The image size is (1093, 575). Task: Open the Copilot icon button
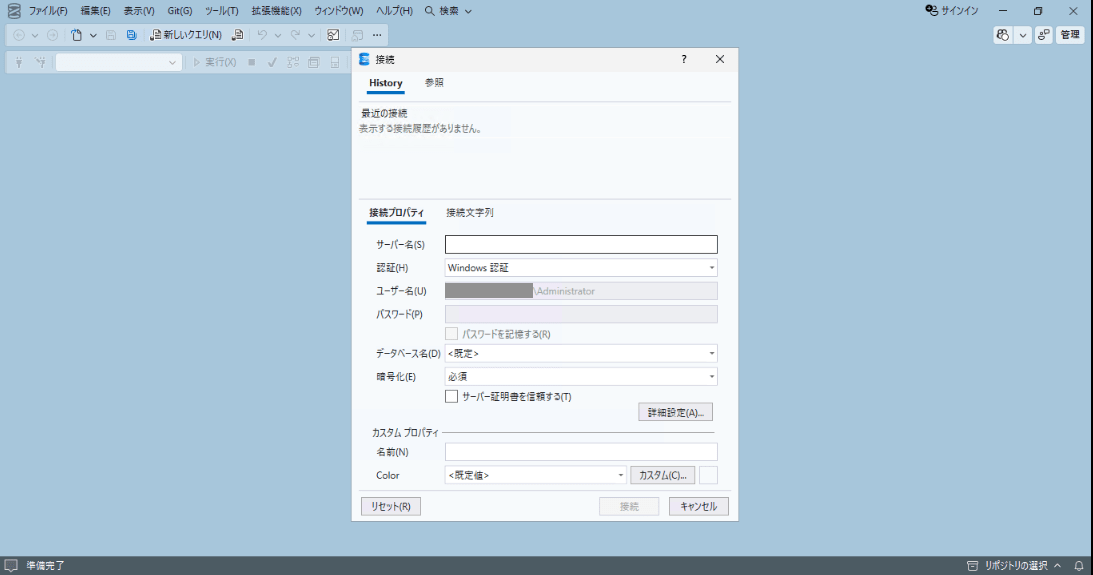(1002, 35)
